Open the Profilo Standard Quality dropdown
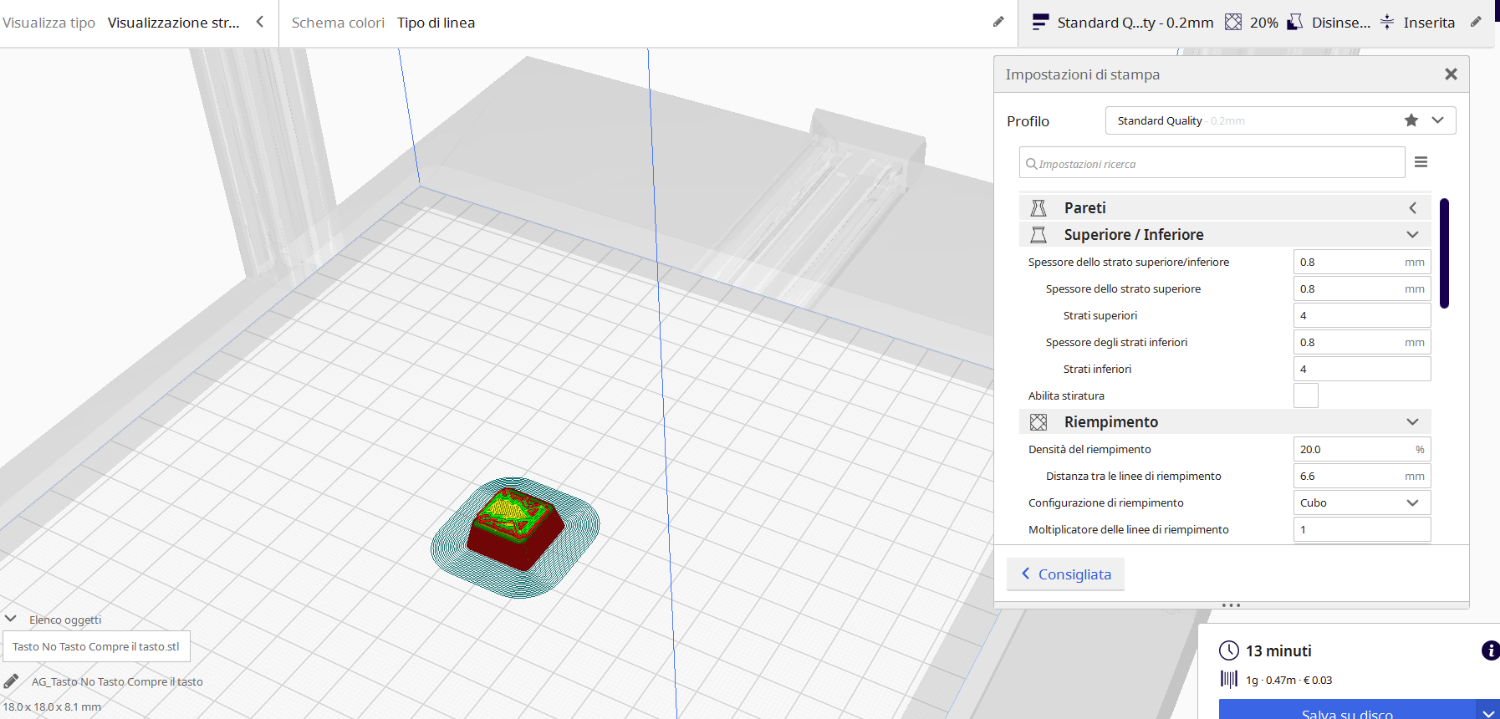Image resolution: width=1500 pixels, height=719 pixels. [1281, 120]
